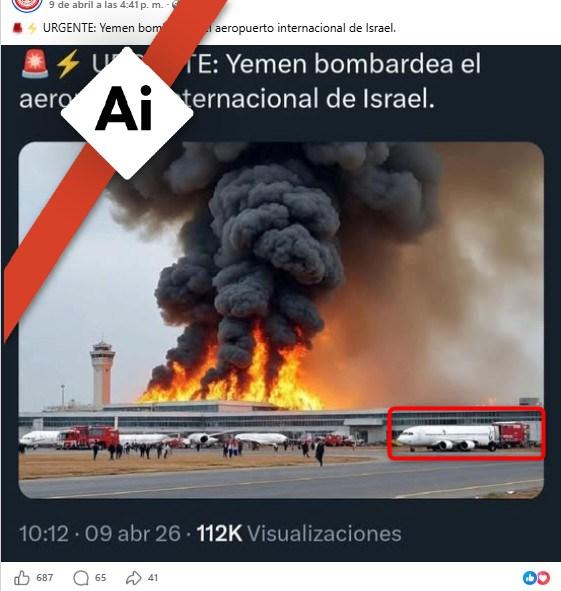
Task: Click the red siren emoji in the image headline
Action: pyautogui.click(x=35, y=63)
